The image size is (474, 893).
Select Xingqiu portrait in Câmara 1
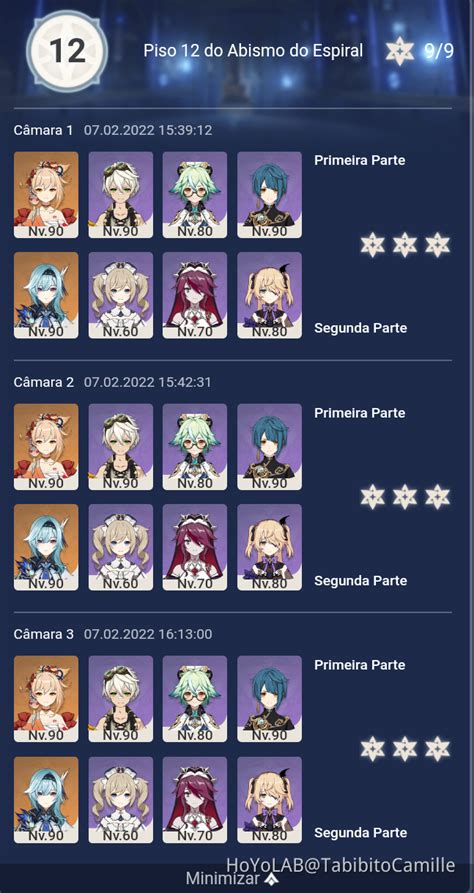point(269,195)
